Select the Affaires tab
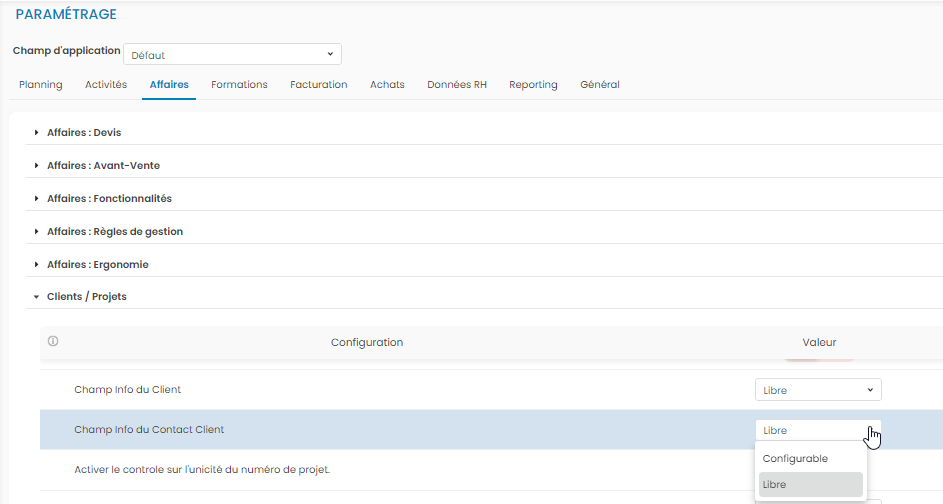Screen dimensions: 943x504 click(169, 85)
